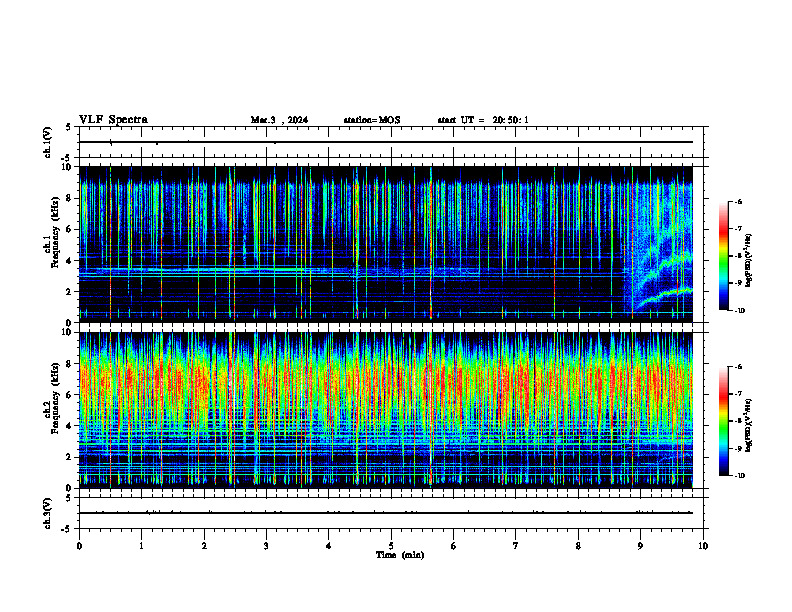Select the "start UT = 20:50: 1" text
This screenshot has width=792, height=612.
pyautogui.click(x=483, y=120)
